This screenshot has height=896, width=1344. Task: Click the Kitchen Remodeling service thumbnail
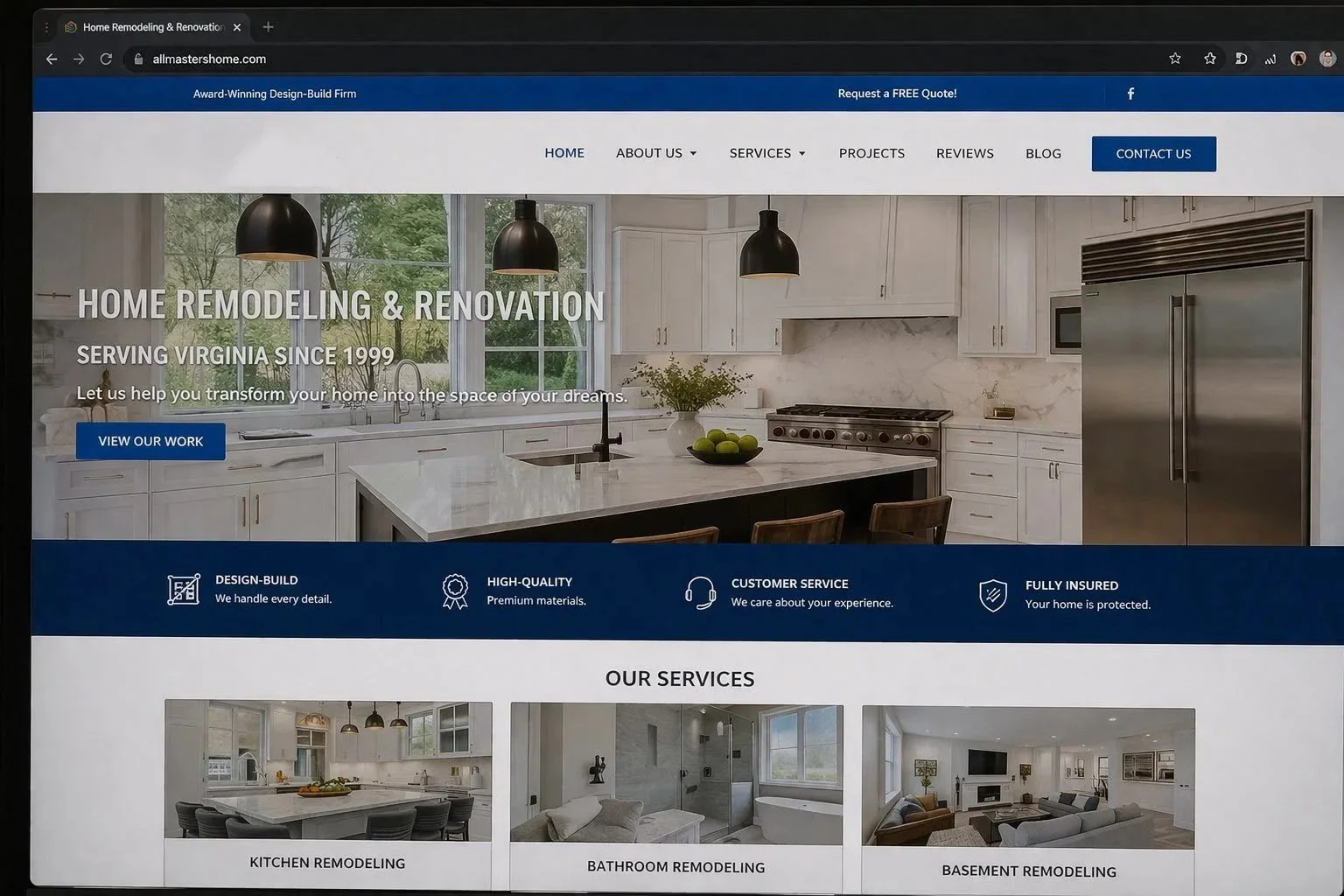coord(328,770)
